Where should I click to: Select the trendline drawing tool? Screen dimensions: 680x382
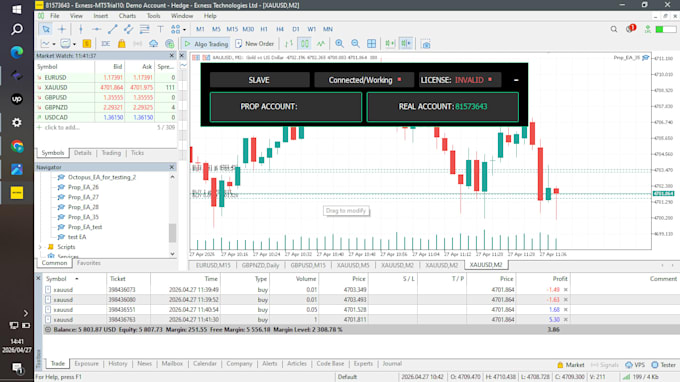pyautogui.click(x=112, y=29)
